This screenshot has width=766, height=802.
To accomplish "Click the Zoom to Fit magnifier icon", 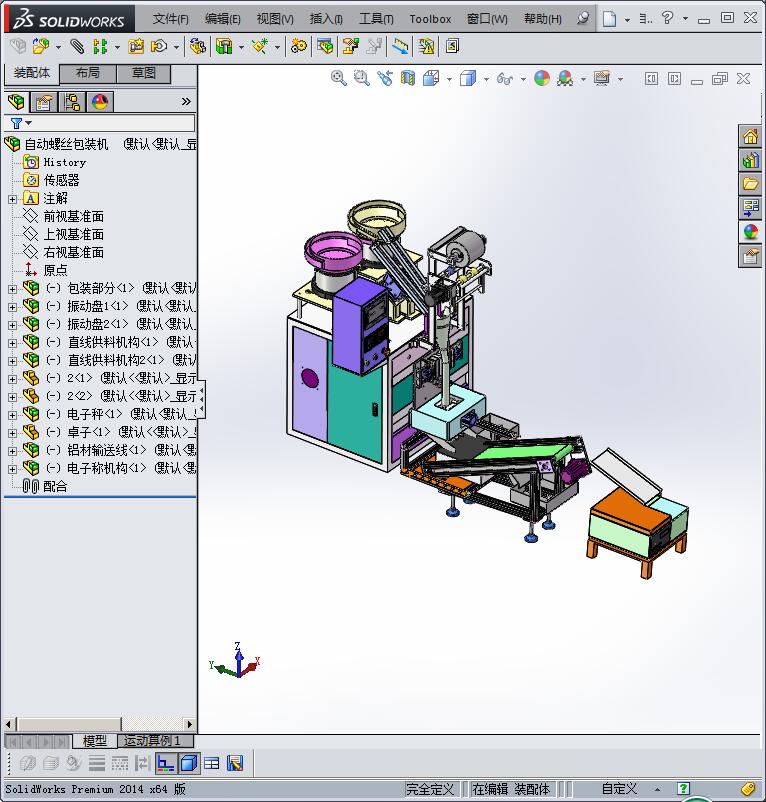I will tap(339, 78).
